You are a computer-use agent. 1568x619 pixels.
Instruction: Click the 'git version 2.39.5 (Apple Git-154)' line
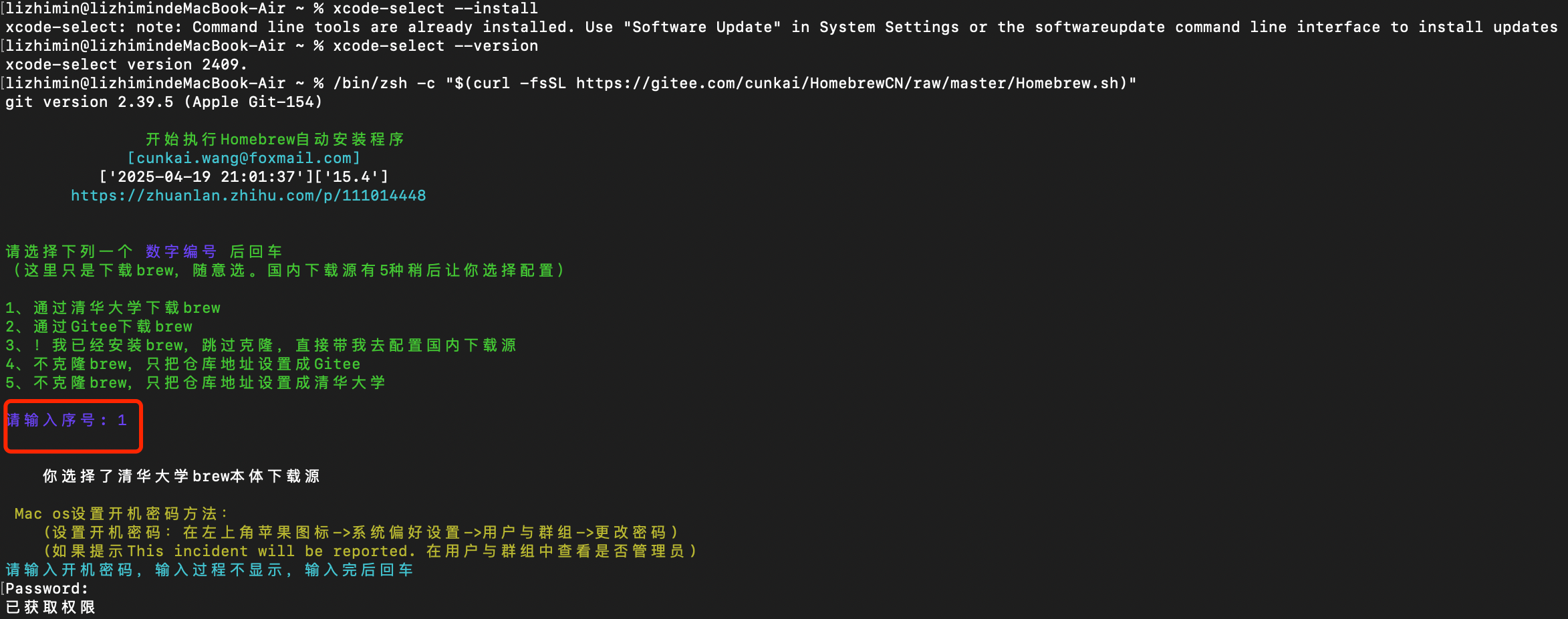pos(164,102)
